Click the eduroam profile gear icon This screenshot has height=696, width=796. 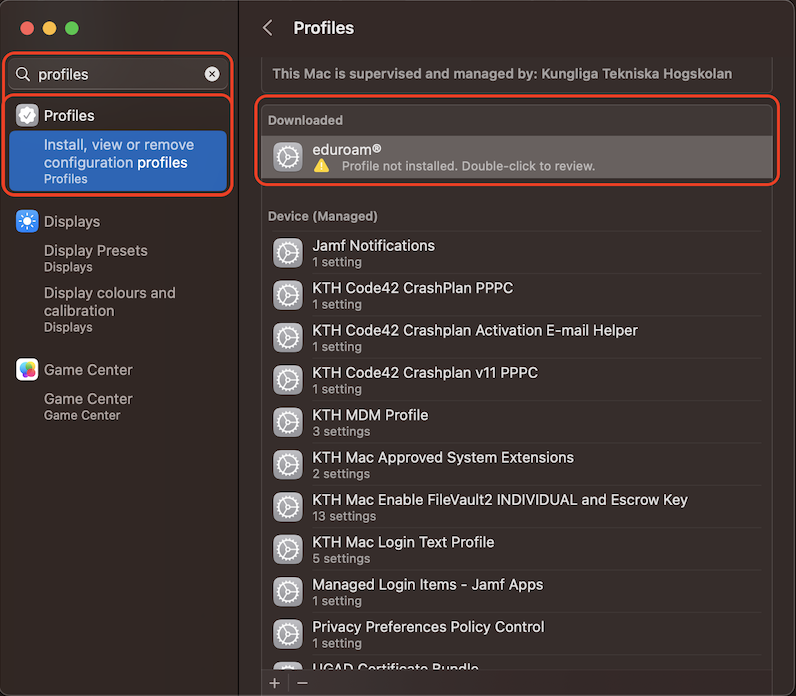pos(288,157)
